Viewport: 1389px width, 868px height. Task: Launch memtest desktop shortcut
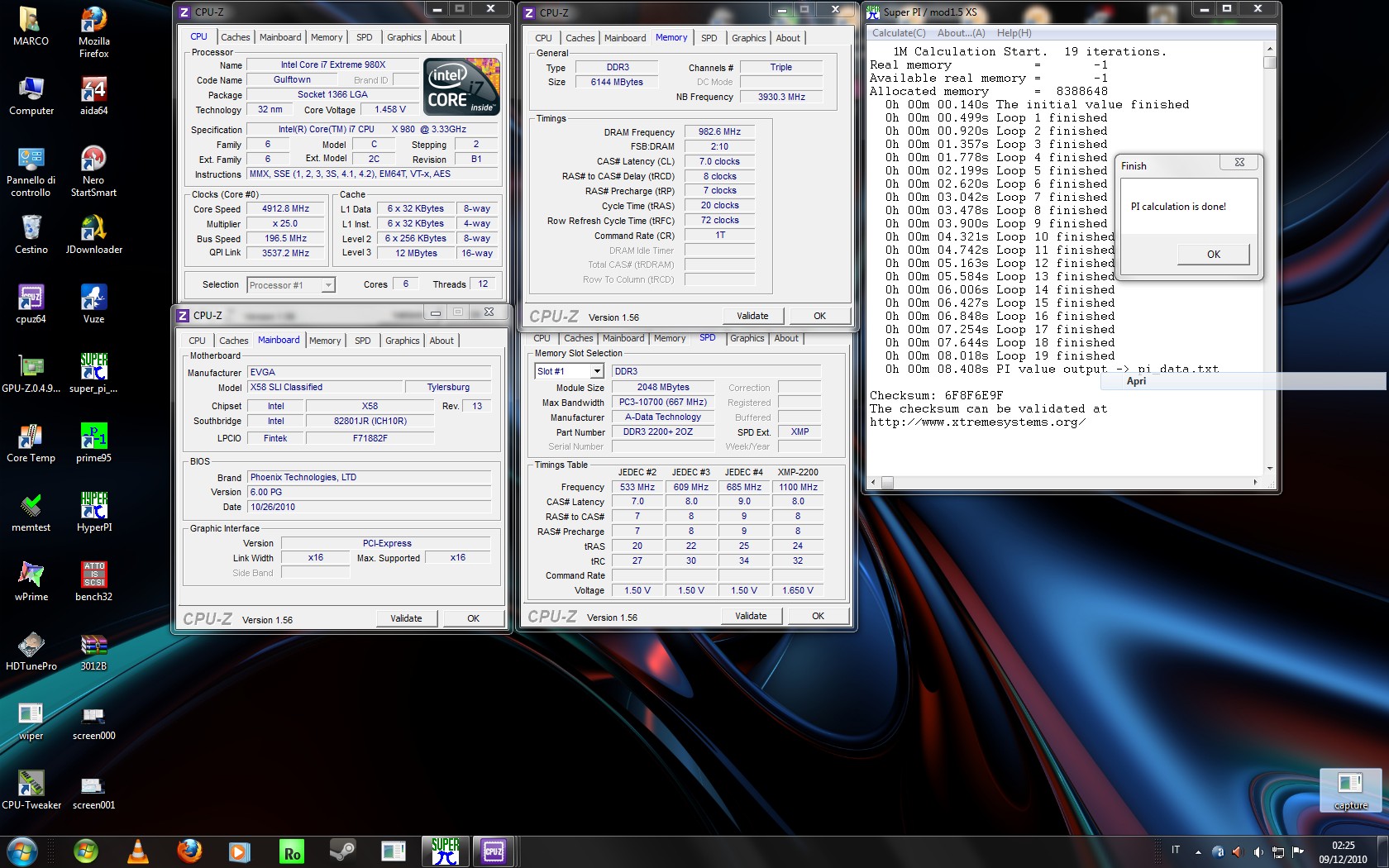(31, 512)
